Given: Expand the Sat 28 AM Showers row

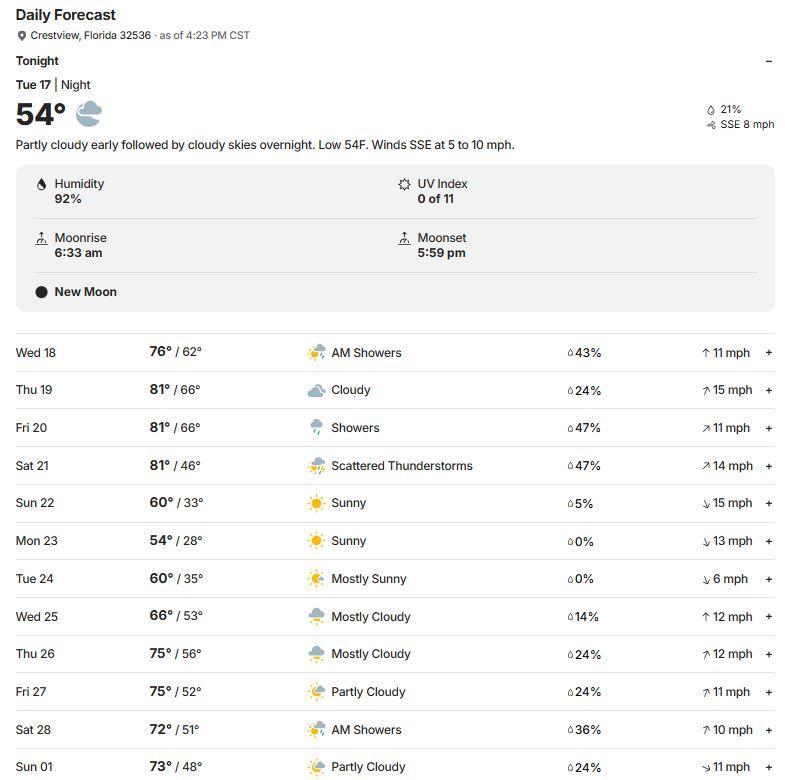Looking at the screenshot, I should [768, 730].
